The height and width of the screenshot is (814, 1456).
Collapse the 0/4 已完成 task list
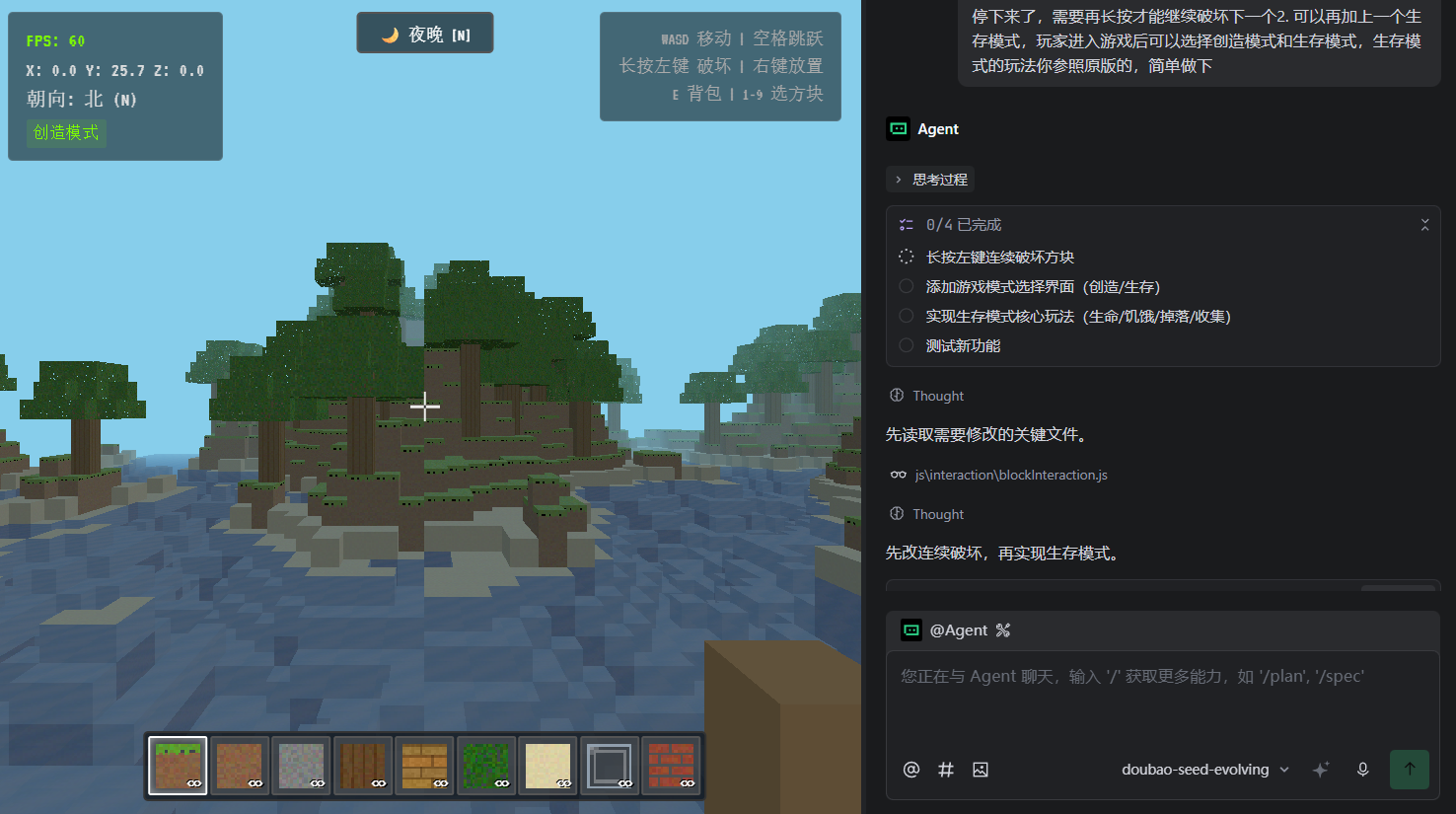point(1424,225)
